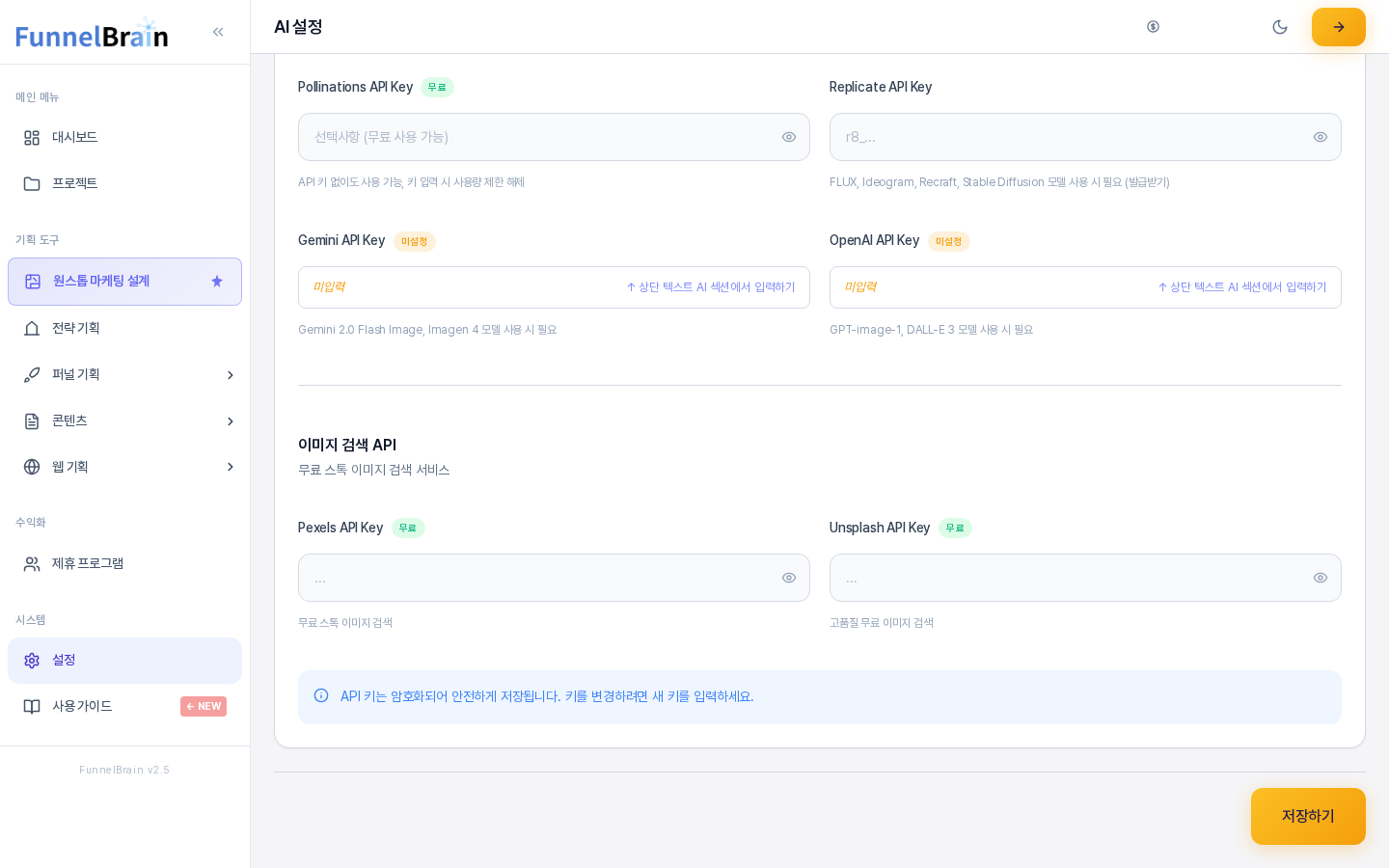Screen dimensions: 1389x868
Task: Expand the 퍼널 기획 submenu chevron
Action: 230,375
